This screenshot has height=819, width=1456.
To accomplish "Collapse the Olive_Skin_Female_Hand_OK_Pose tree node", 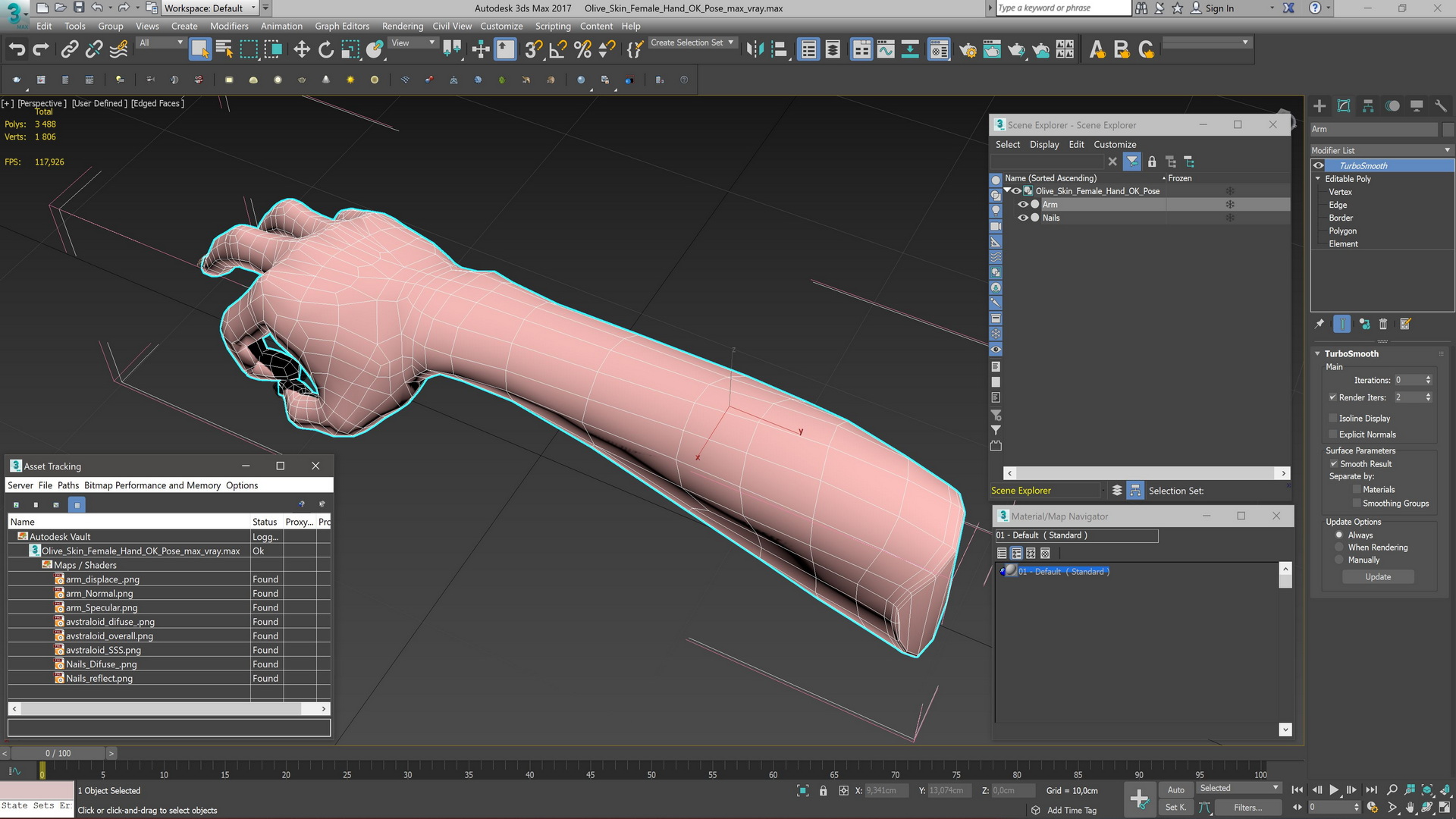I will click(x=1008, y=190).
